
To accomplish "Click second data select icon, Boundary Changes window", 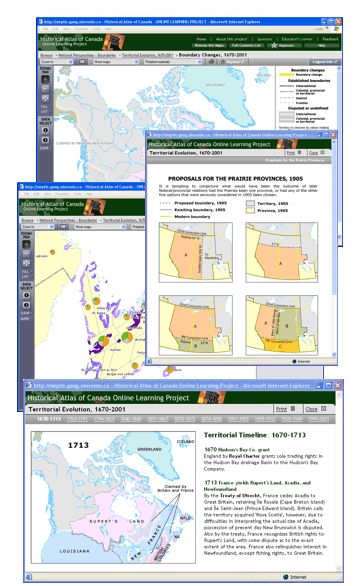I will tap(45, 140).
